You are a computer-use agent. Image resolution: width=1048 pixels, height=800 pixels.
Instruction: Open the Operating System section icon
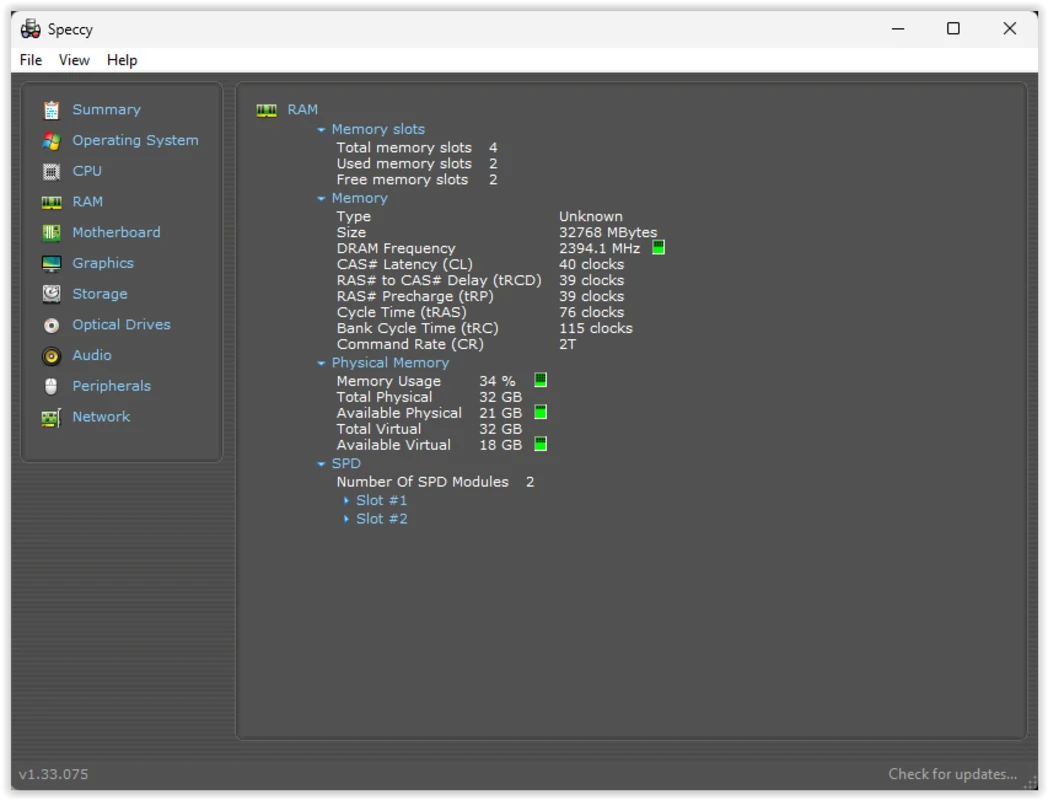(51, 140)
